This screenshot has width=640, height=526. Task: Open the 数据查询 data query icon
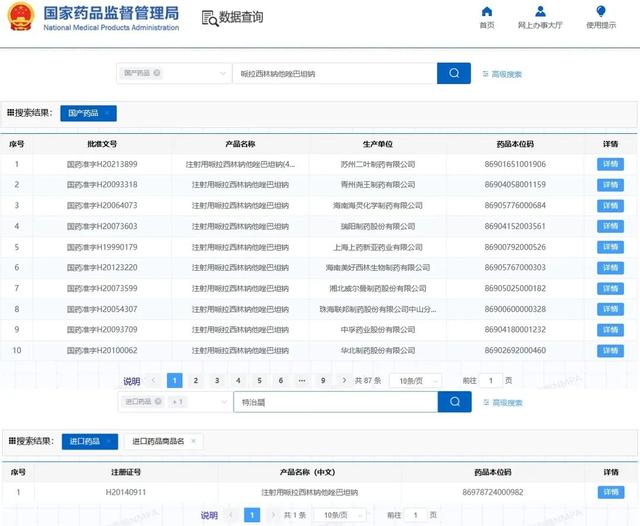coord(210,18)
